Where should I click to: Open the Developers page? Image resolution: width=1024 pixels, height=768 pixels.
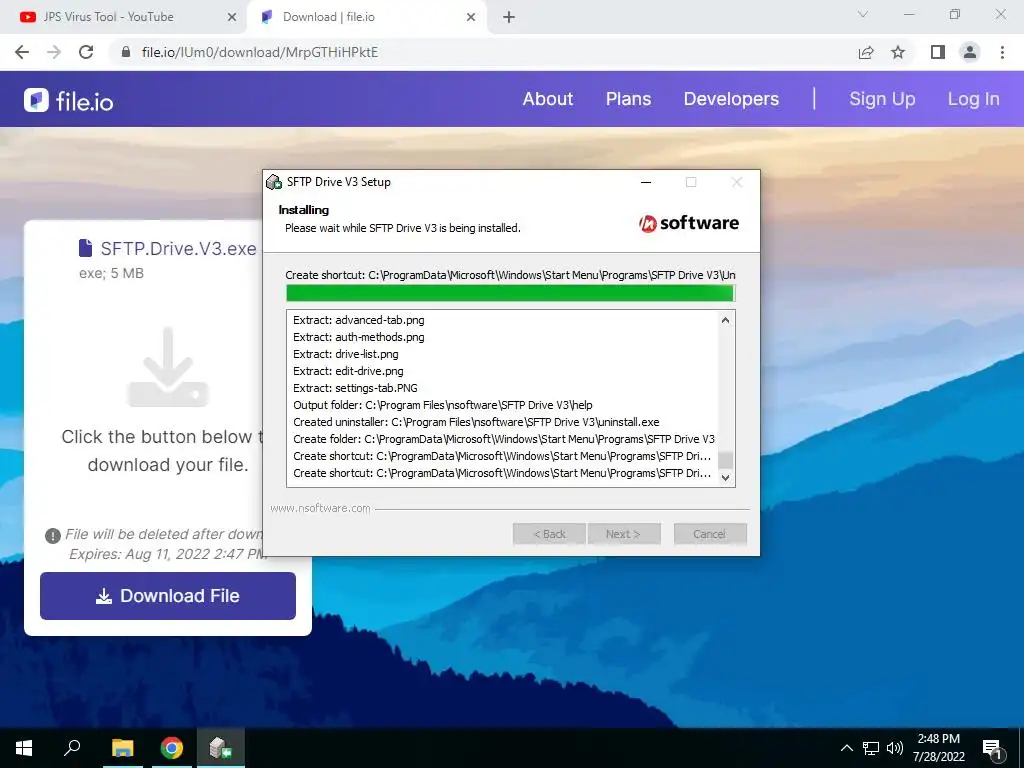tap(731, 99)
